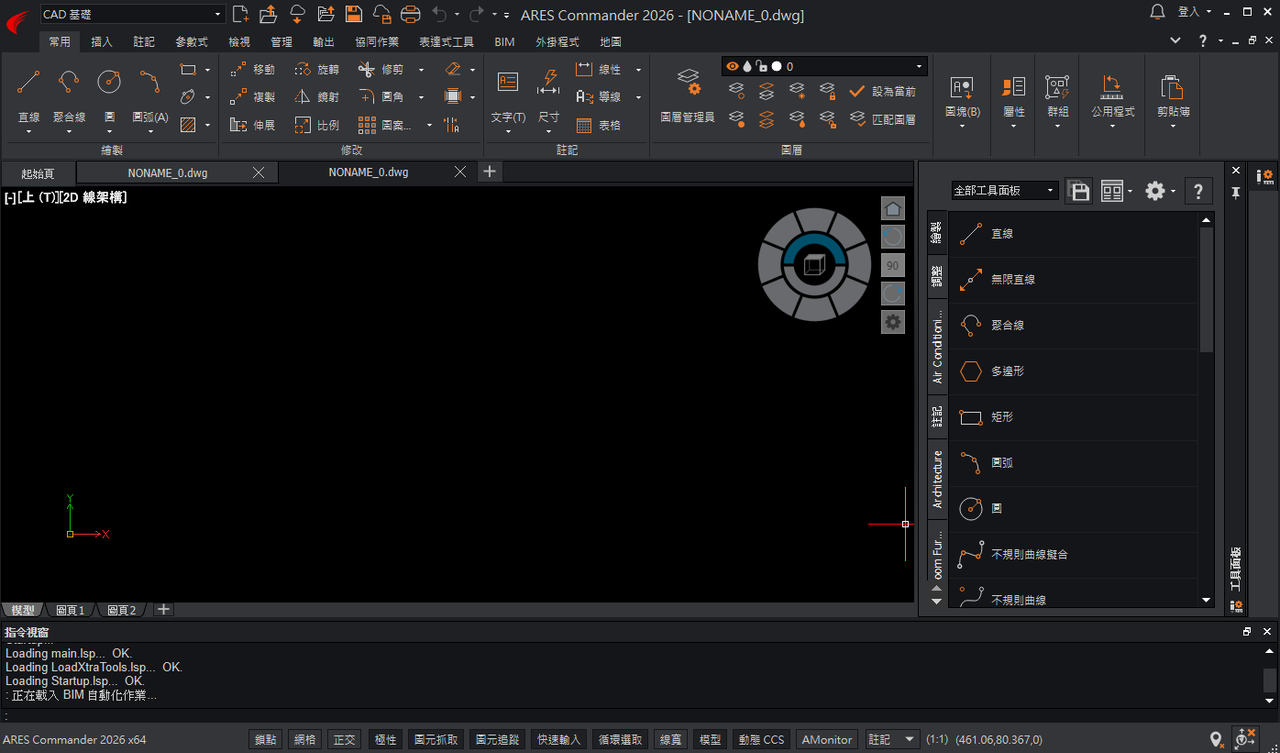Image resolution: width=1280 pixels, height=753 pixels.
Task: Click the 設為當前 button
Action: pos(883,91)
